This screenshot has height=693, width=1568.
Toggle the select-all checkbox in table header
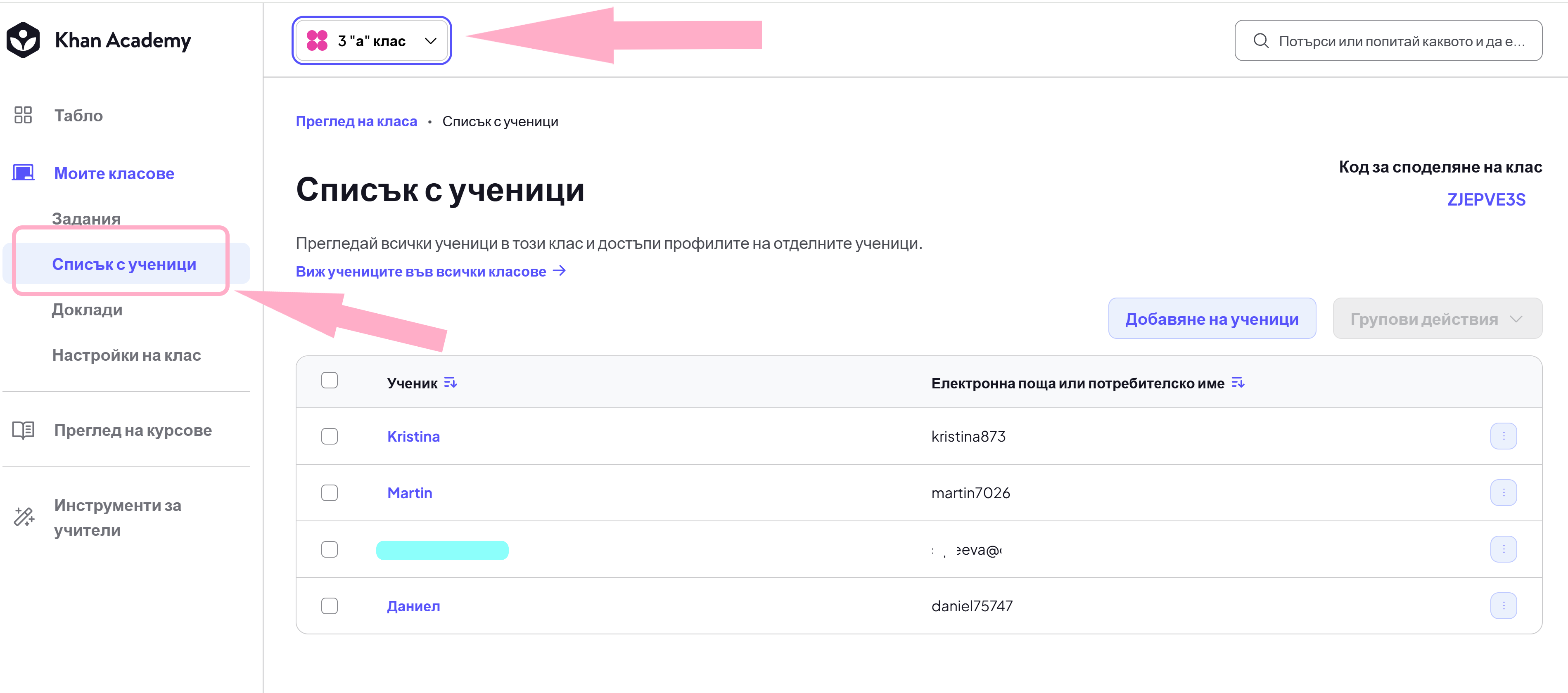coord(329,380)
